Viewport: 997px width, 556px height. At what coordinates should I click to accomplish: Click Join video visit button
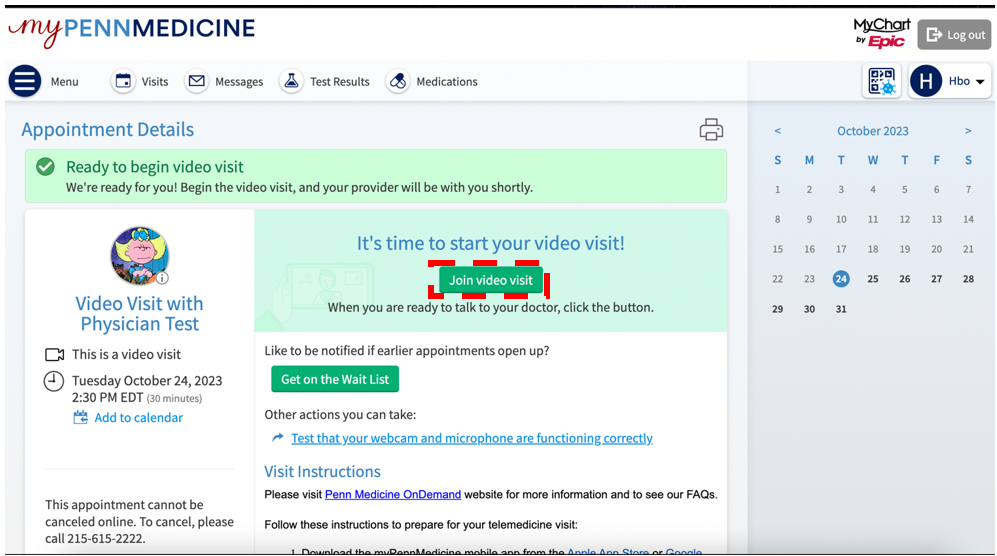click(491, 280)
